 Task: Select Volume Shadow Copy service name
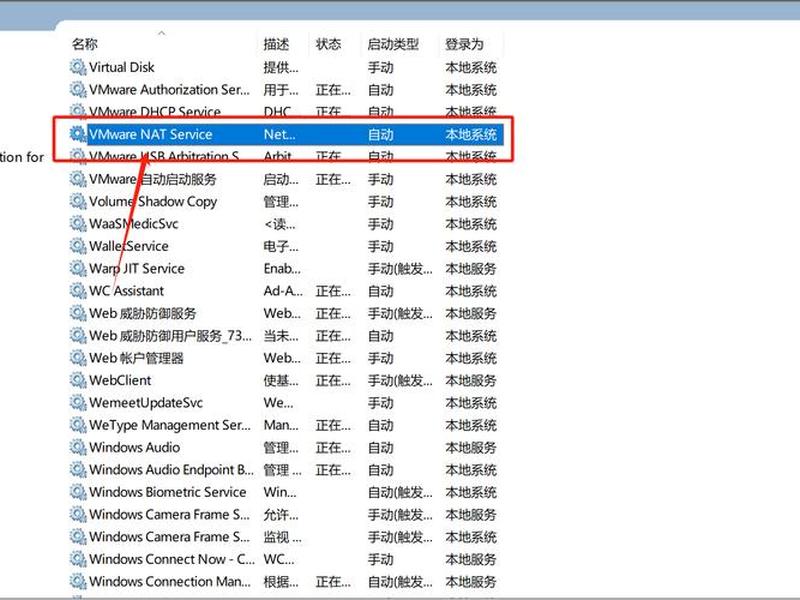153,202
